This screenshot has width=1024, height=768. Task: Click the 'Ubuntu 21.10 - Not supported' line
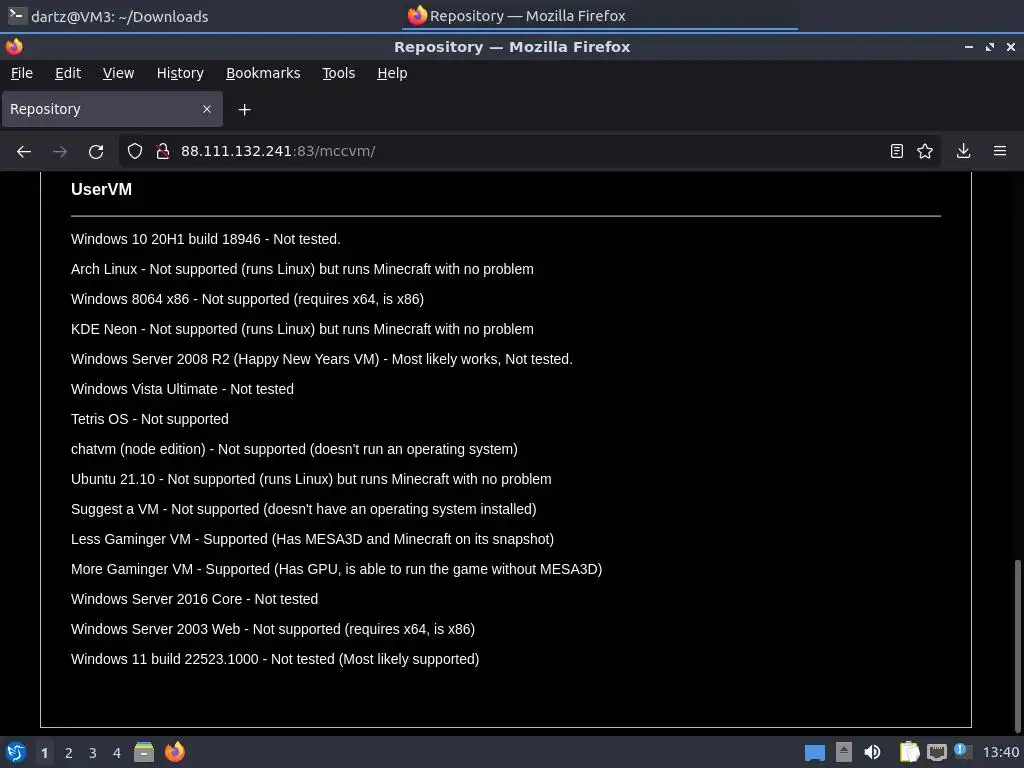click(311, 479)
